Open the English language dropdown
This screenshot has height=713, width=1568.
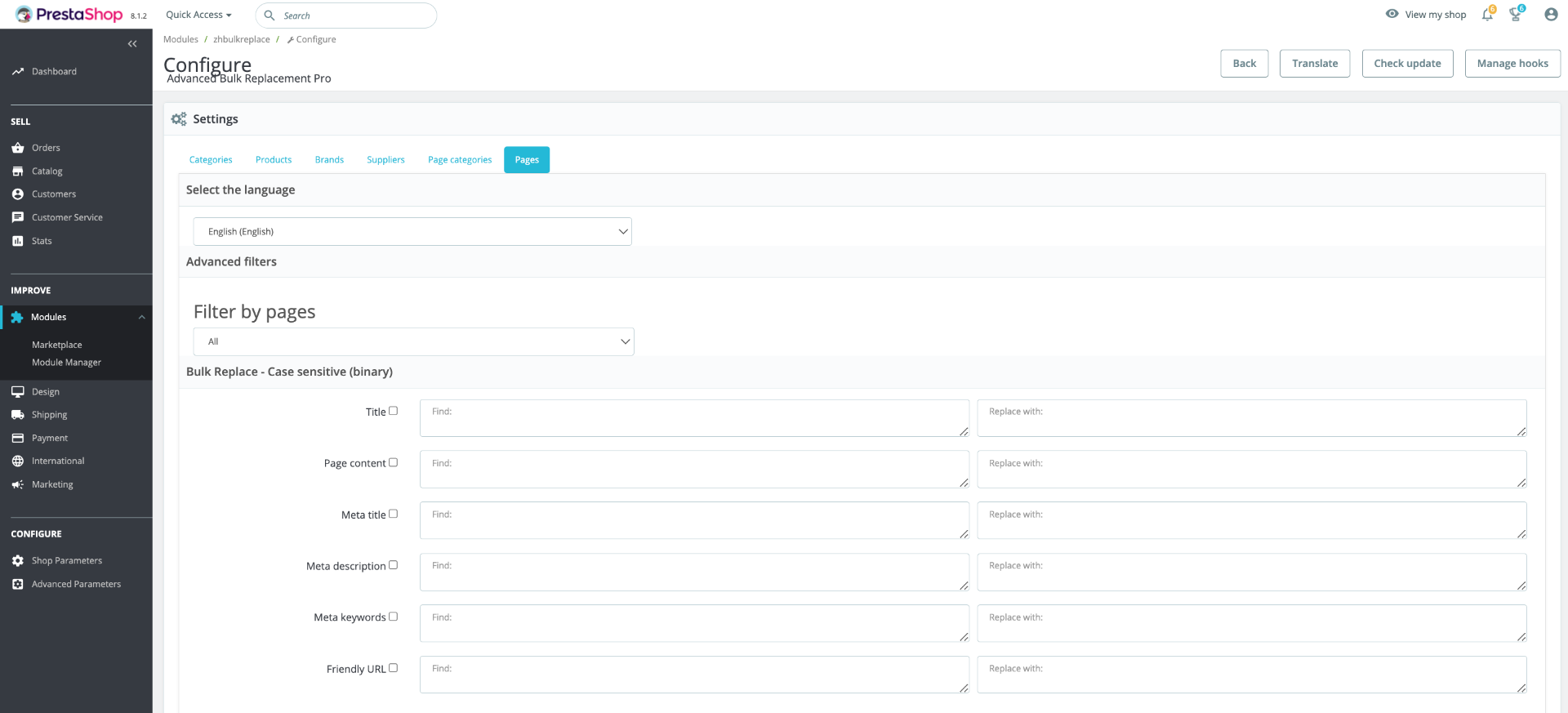(412, 231)
